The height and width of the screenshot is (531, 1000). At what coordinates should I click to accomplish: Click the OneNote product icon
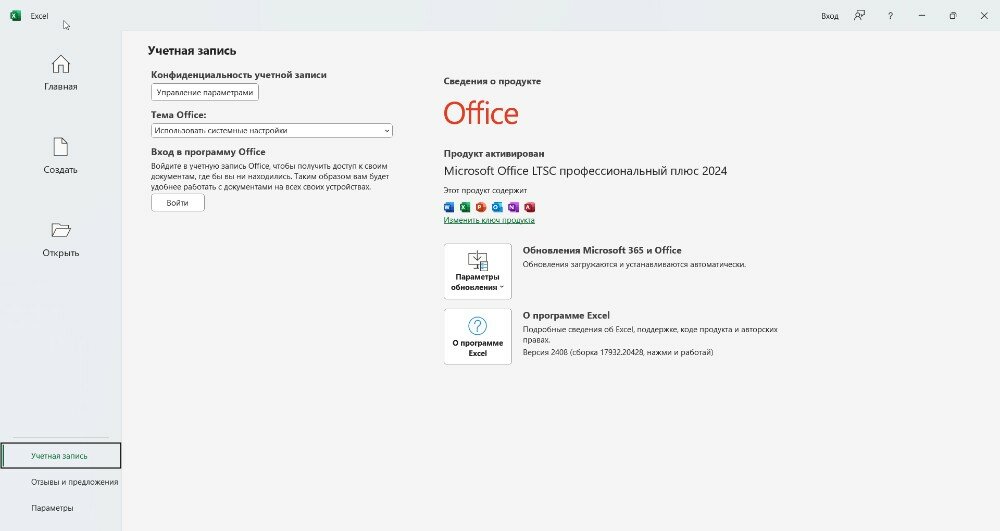[513, 207]
